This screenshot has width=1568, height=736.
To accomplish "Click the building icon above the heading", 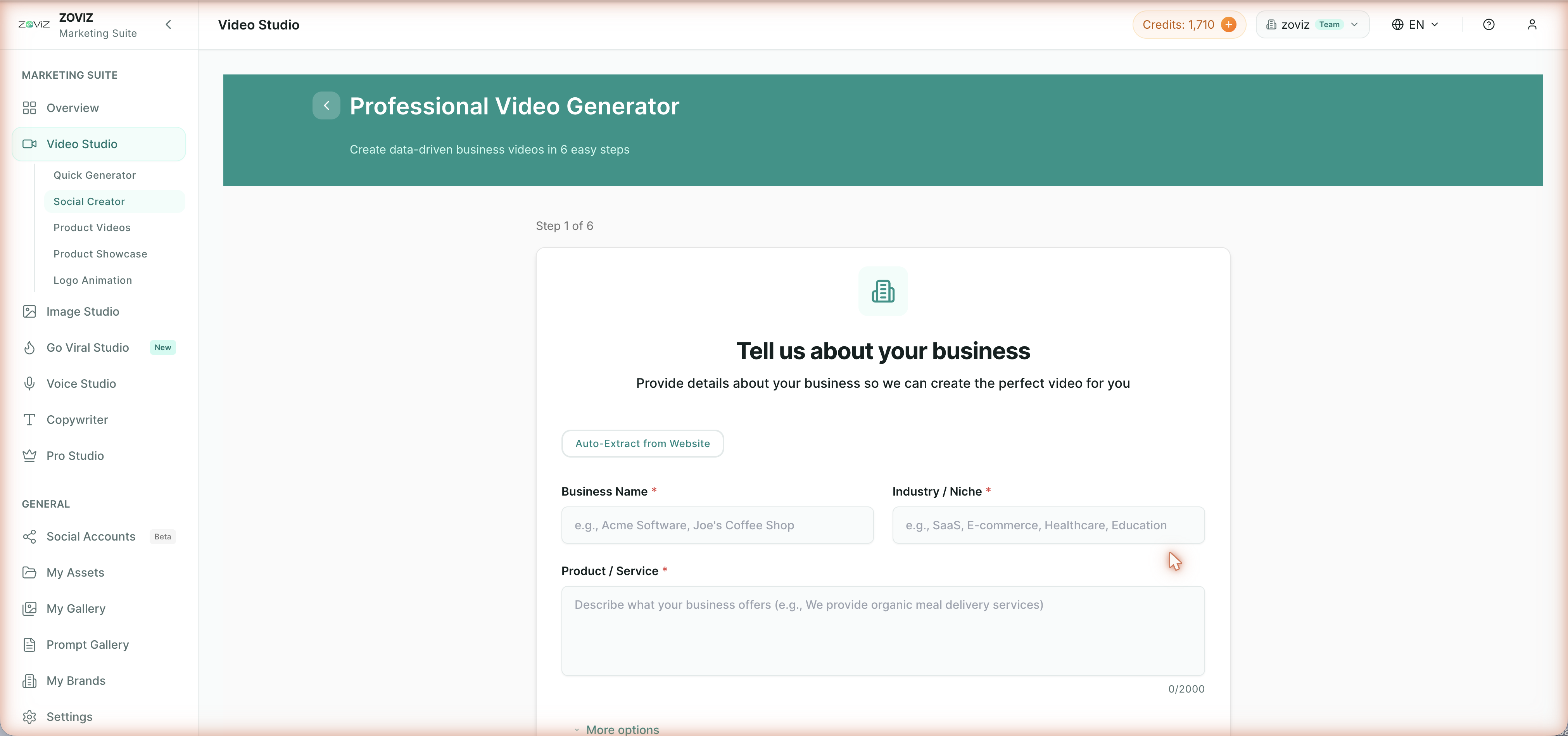I will click(x=882, y=291).
